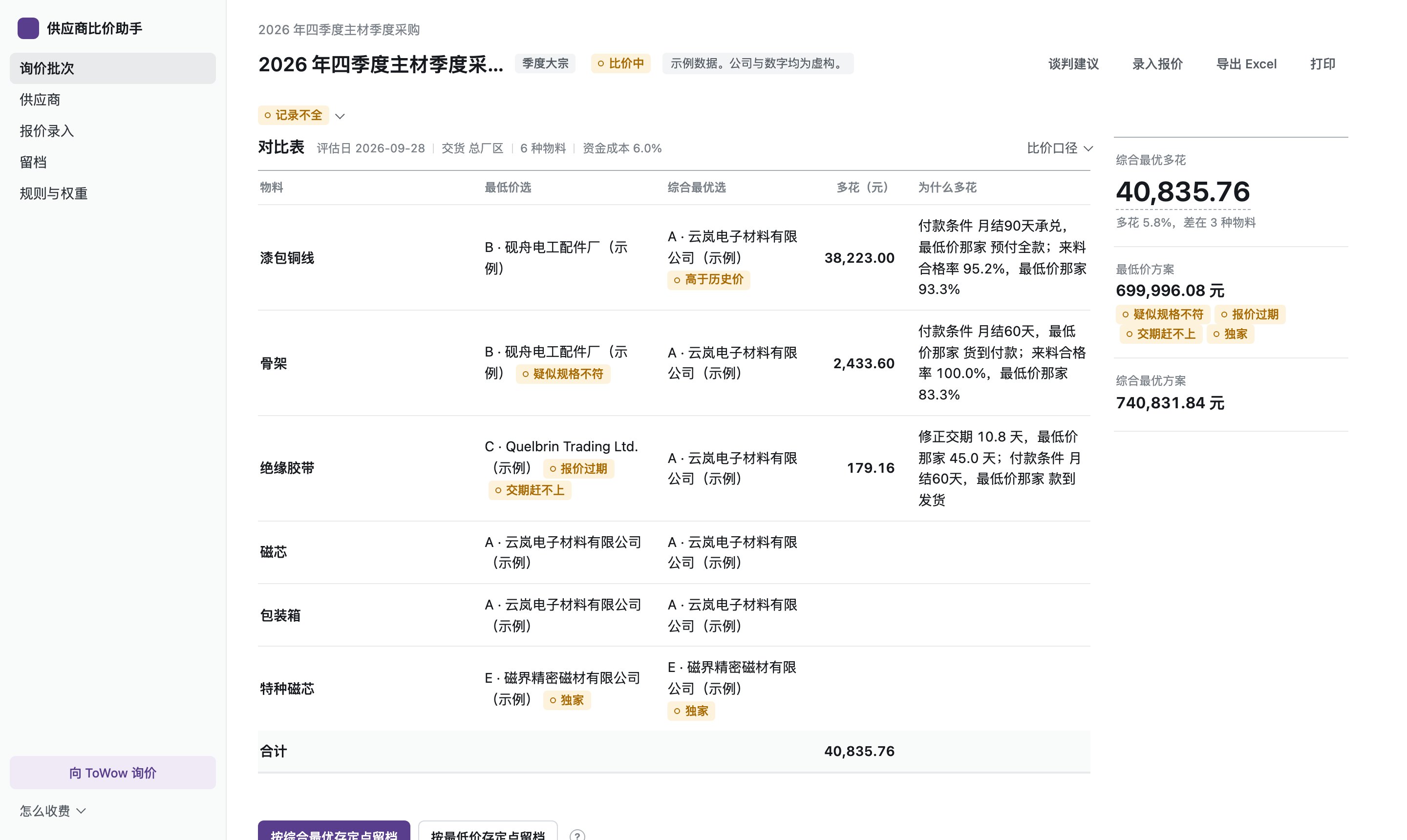
Task: Click 交期赶不上 tag in 绝缘胶带 row
Action: coord(530,490)
